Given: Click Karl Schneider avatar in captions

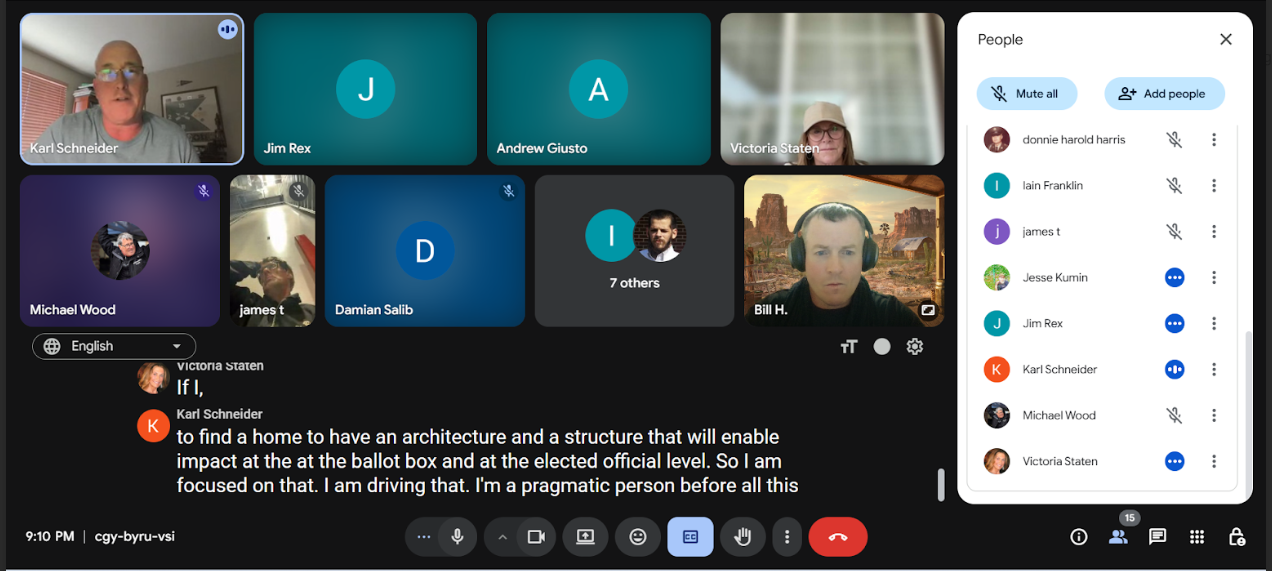Looking at the screenshot, I should coord(153,425).
